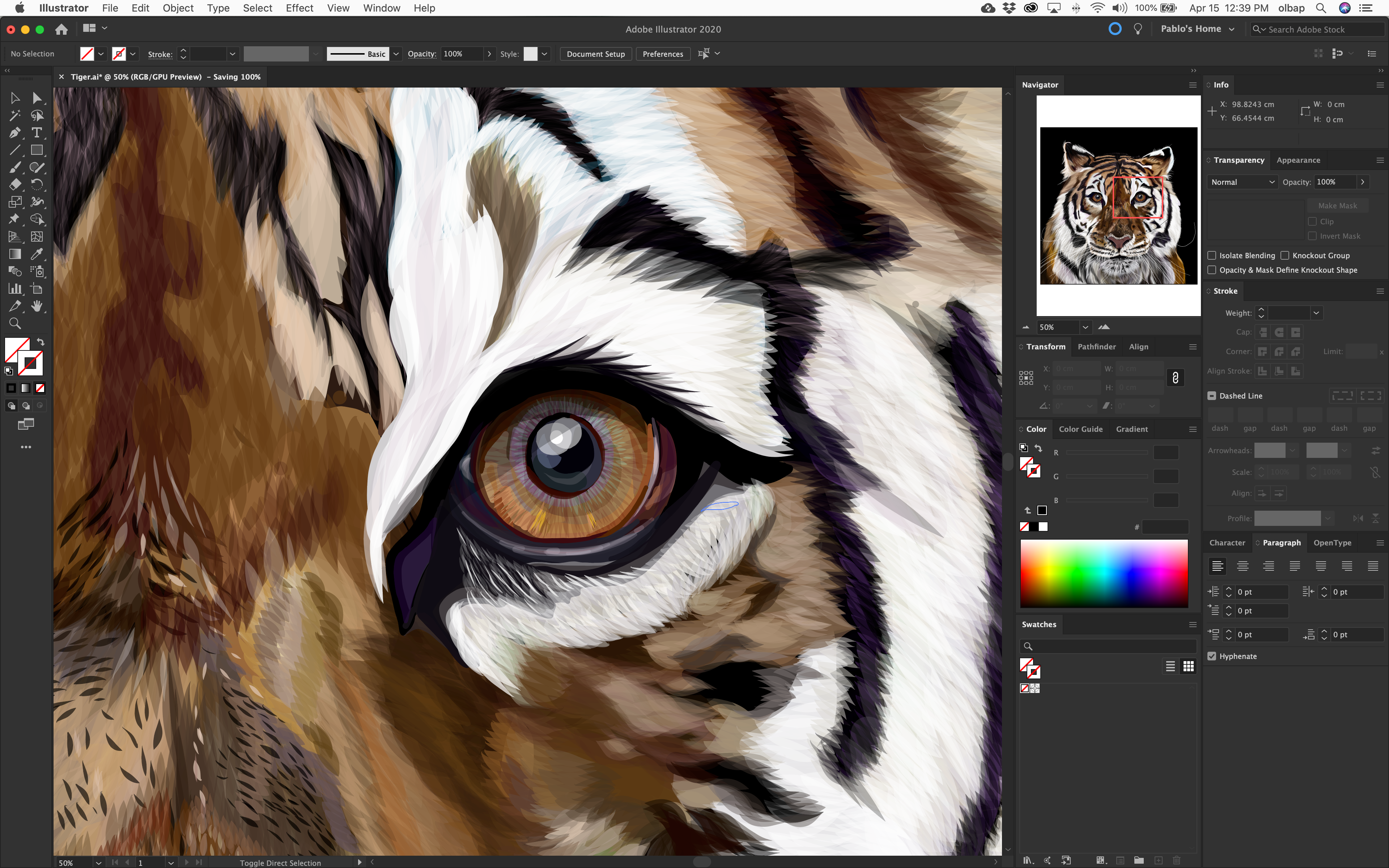
Task: Open Navigator zoom percentage dropdown
Action: (x=1085, y=327)
